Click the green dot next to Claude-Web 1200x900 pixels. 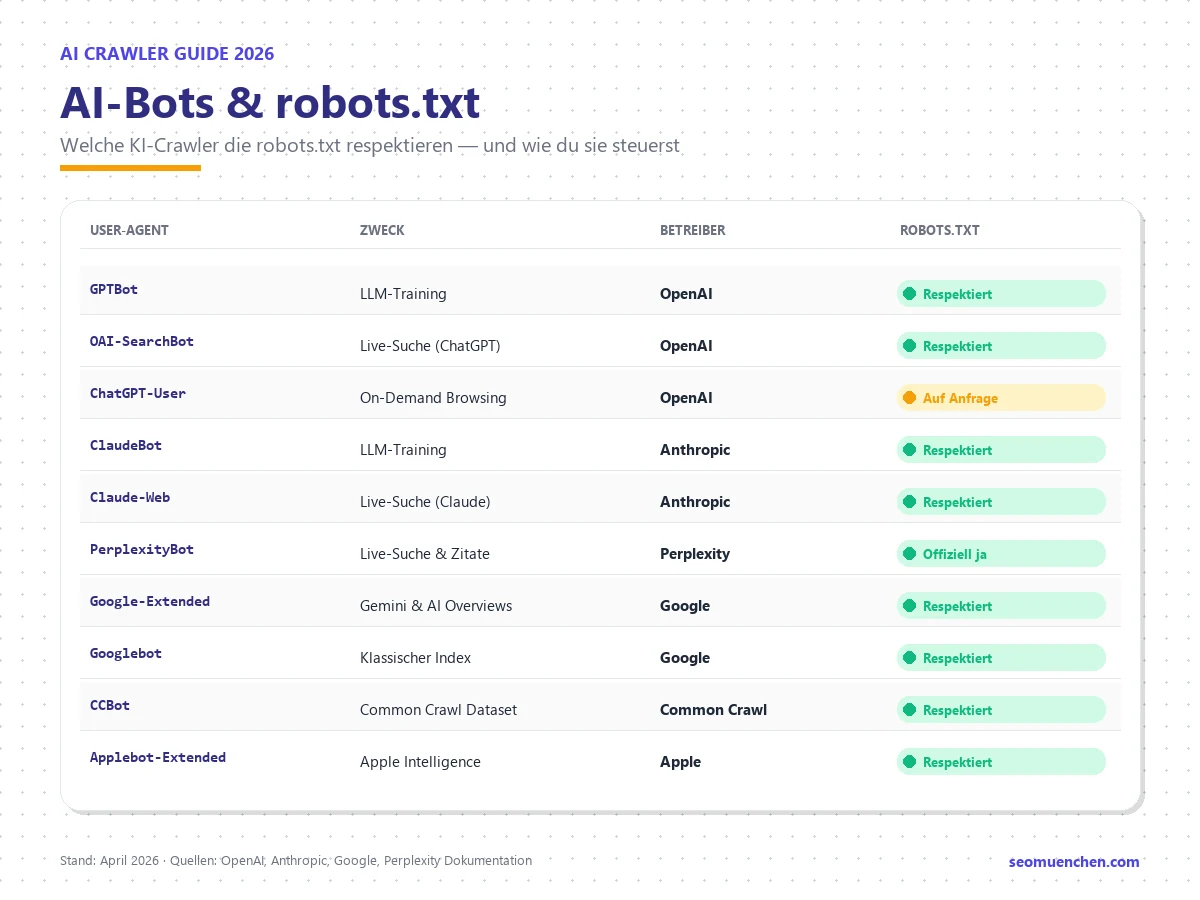point(910,502)
